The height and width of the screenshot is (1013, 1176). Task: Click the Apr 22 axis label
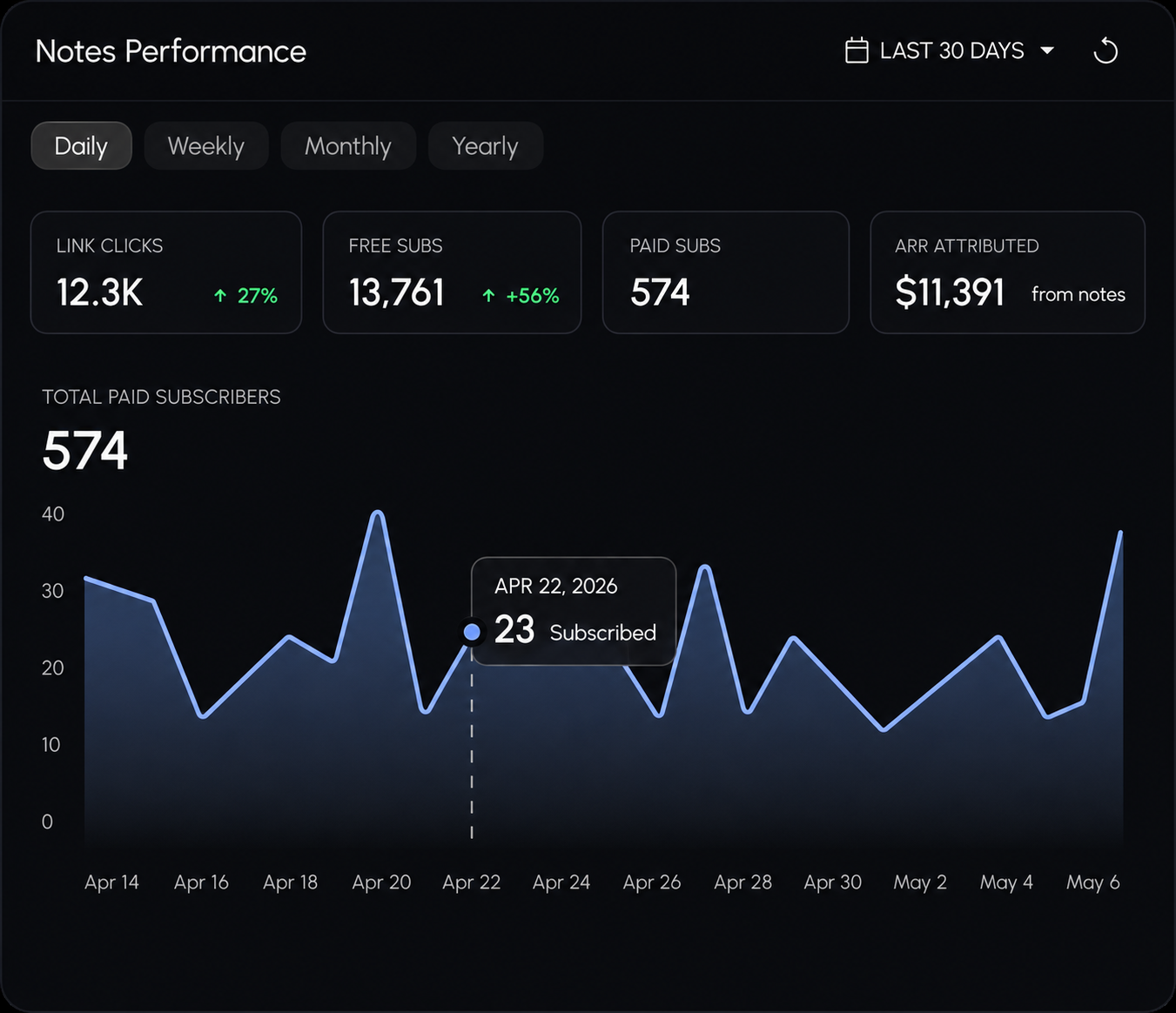(472, 882)
